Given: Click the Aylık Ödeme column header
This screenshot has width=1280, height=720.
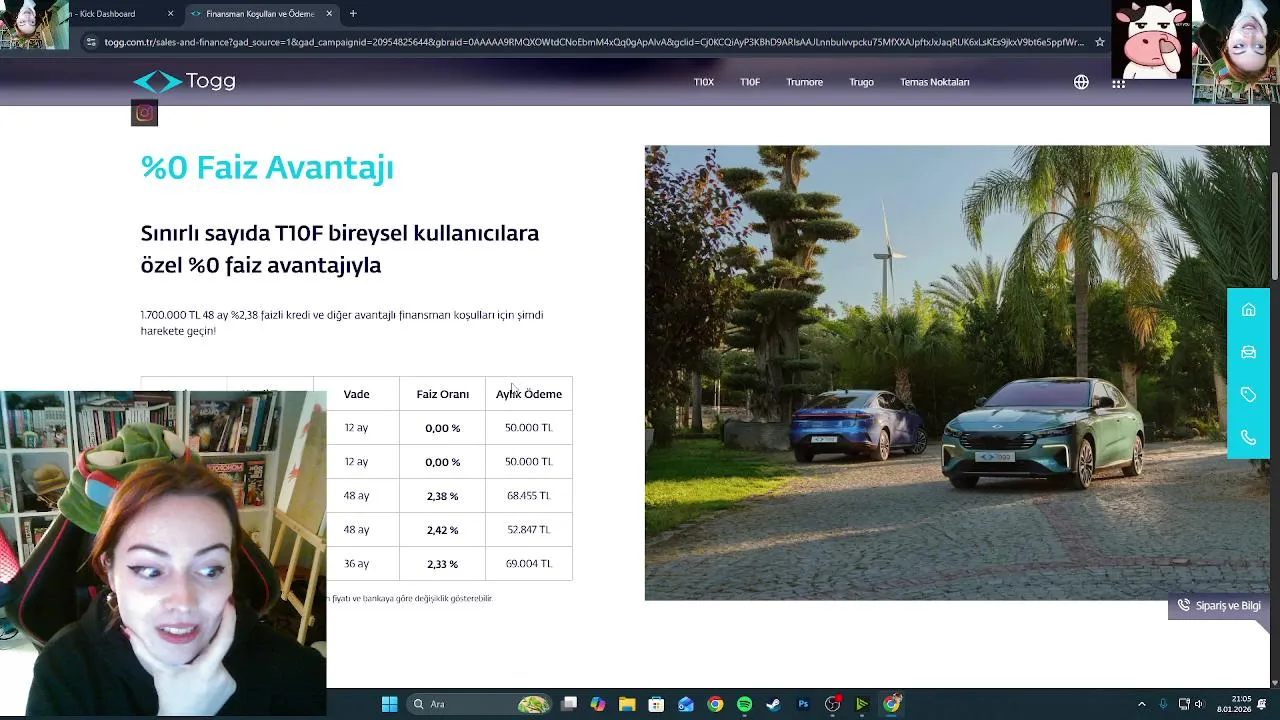Looking at the screenshot, I should coord(529,394).
